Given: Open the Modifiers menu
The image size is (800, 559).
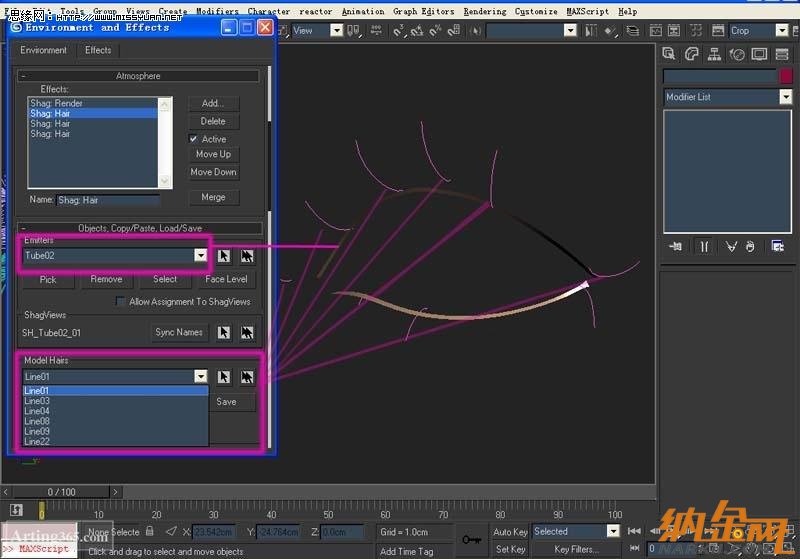Looking at the screenshot, I should click(x=217, y=11).
